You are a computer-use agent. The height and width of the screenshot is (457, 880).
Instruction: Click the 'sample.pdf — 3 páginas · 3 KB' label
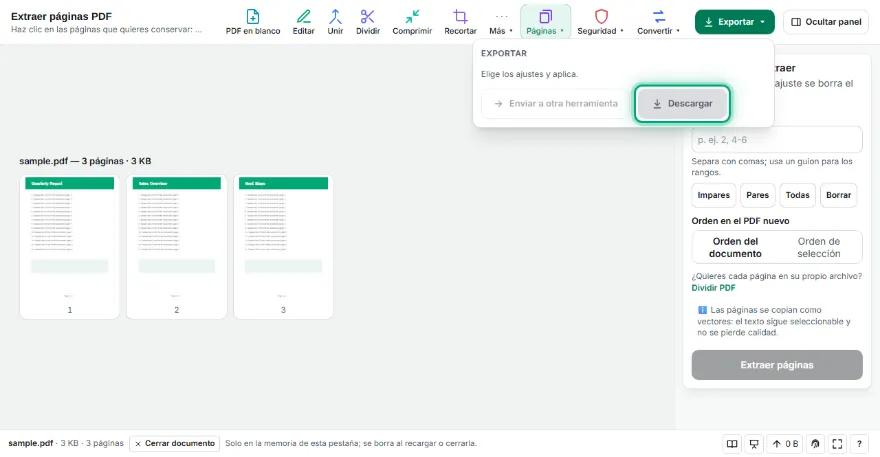pos(85,161)
